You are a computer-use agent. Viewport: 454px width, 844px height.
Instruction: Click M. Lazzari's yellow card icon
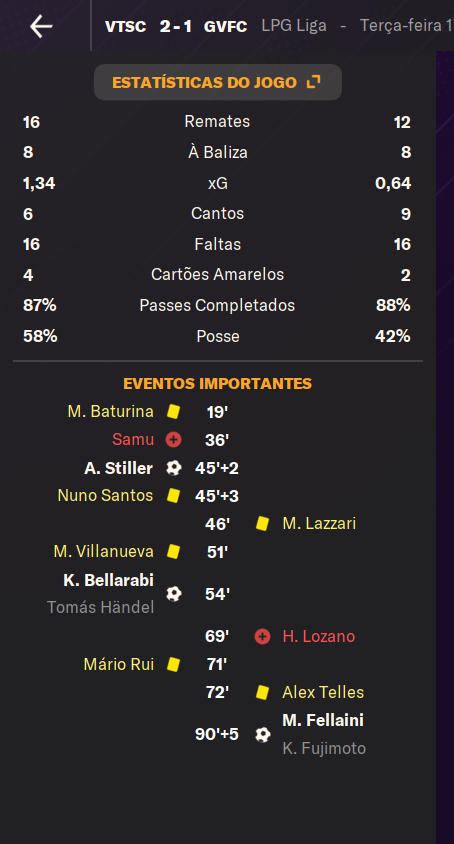click(x=262, y=524)
